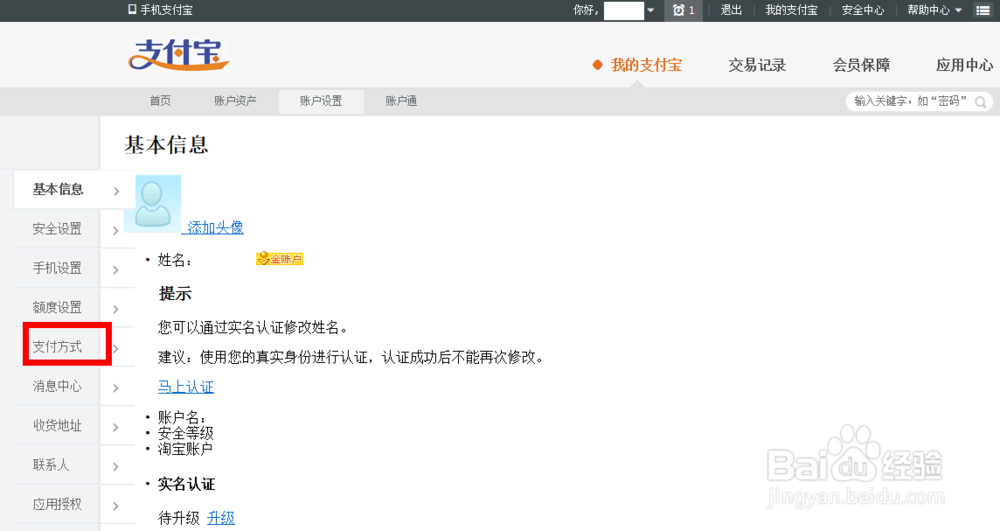
Task: Open 交易记录 tab
Action: (757, 65)
